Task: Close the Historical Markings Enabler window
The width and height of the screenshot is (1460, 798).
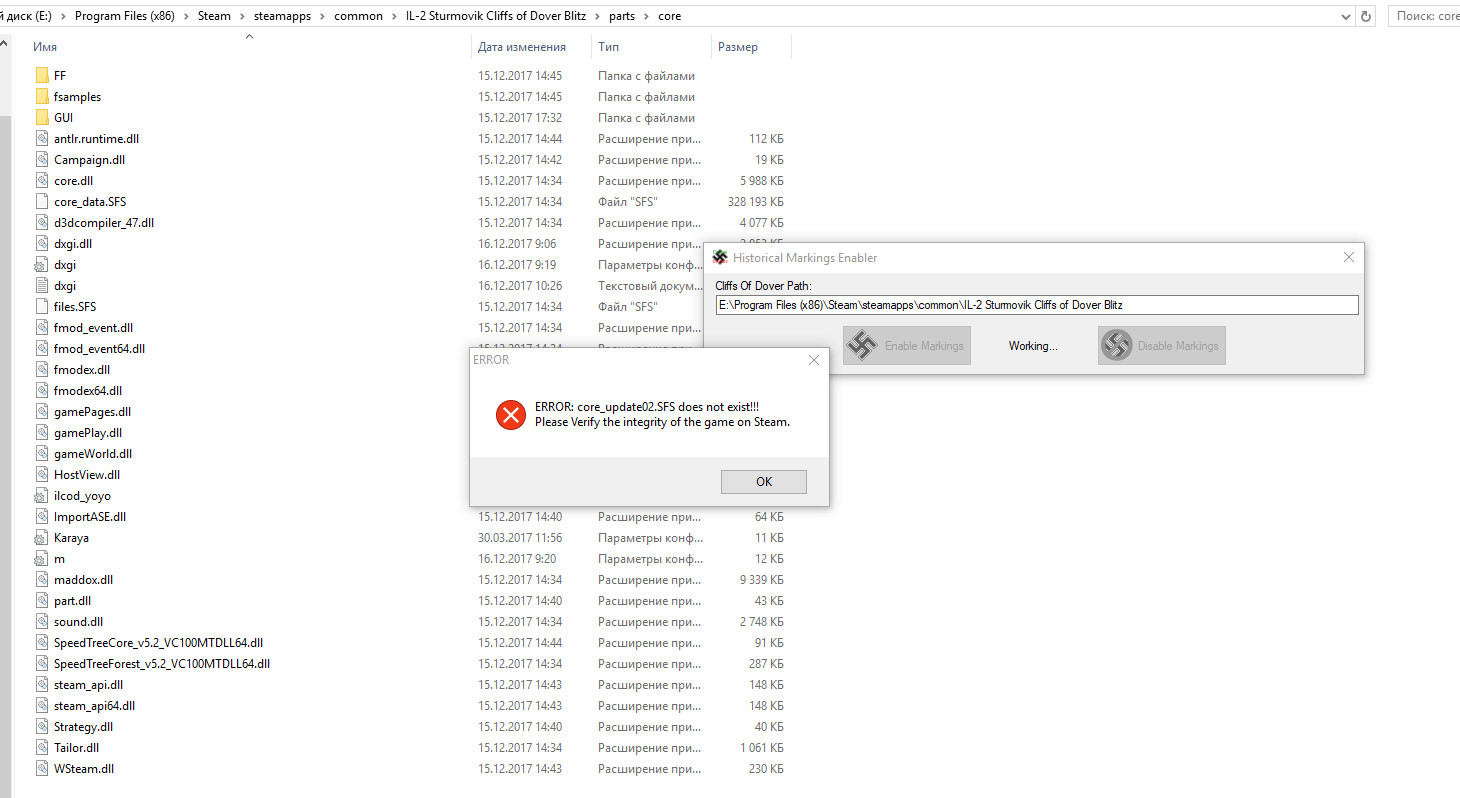Action: coord(1348,257)
